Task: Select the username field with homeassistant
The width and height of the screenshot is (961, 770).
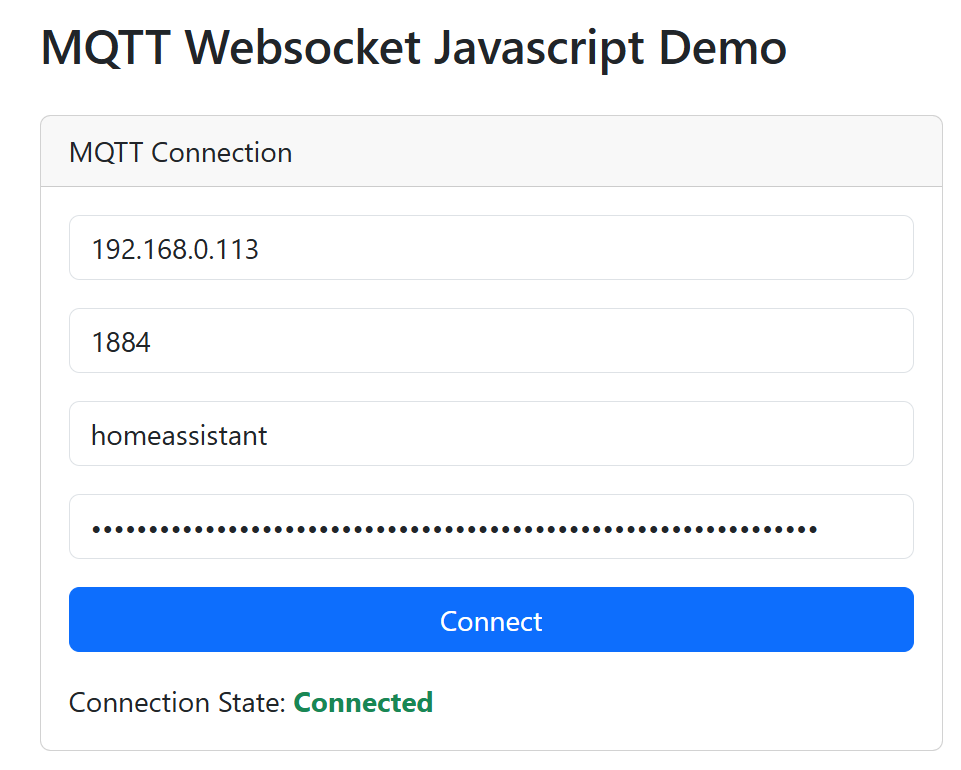Action: [x=490, y=434]
